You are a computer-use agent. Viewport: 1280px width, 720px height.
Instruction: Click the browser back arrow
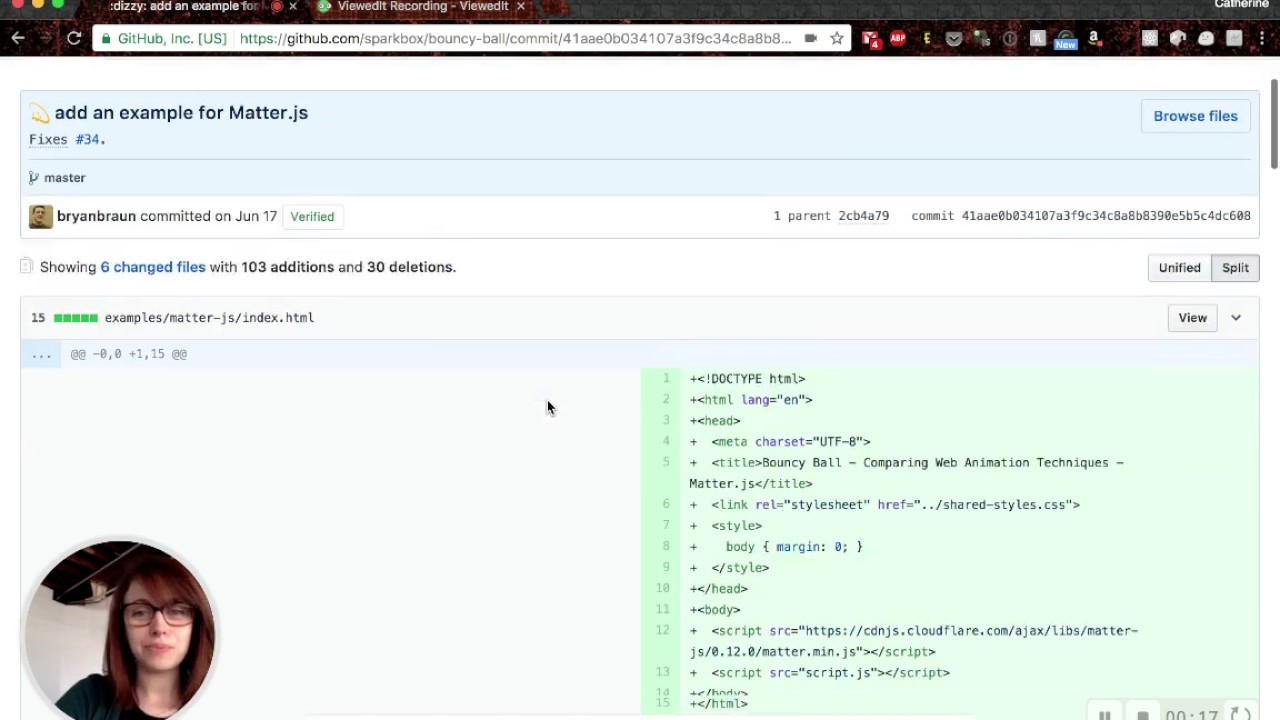(x=18, y=39)
